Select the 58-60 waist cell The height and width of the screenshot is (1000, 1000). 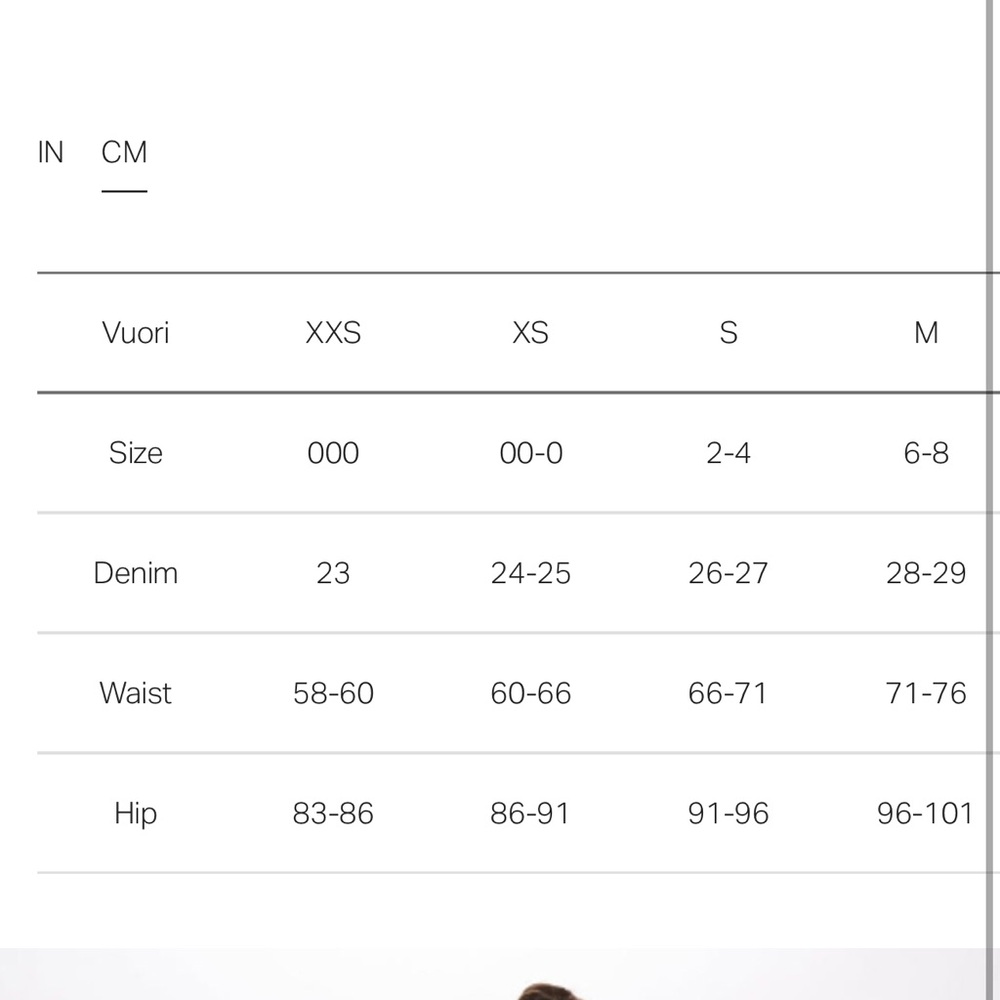point(333,693)
